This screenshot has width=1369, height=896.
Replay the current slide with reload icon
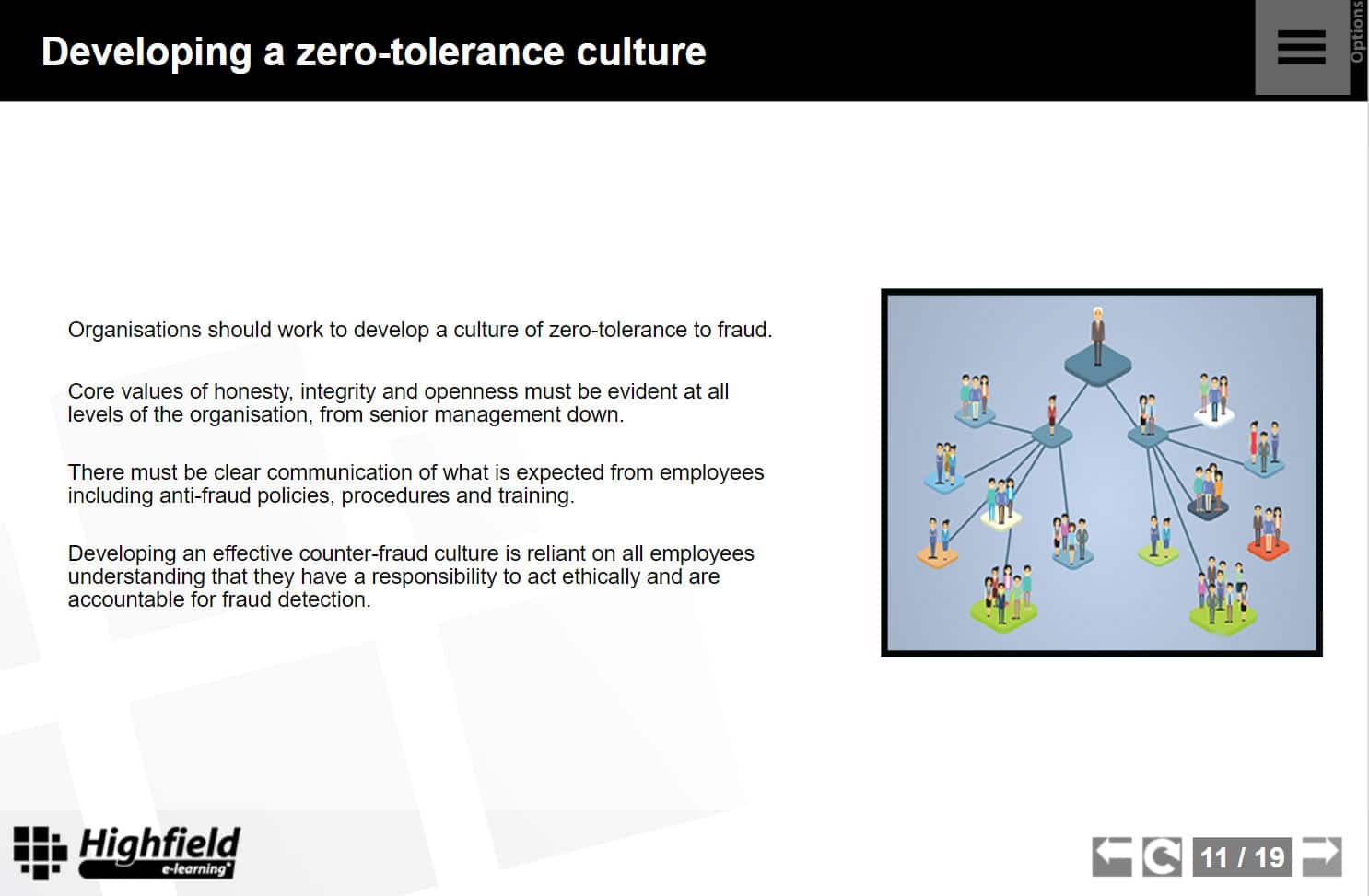pyautogui.click(x=1161, y=856)
